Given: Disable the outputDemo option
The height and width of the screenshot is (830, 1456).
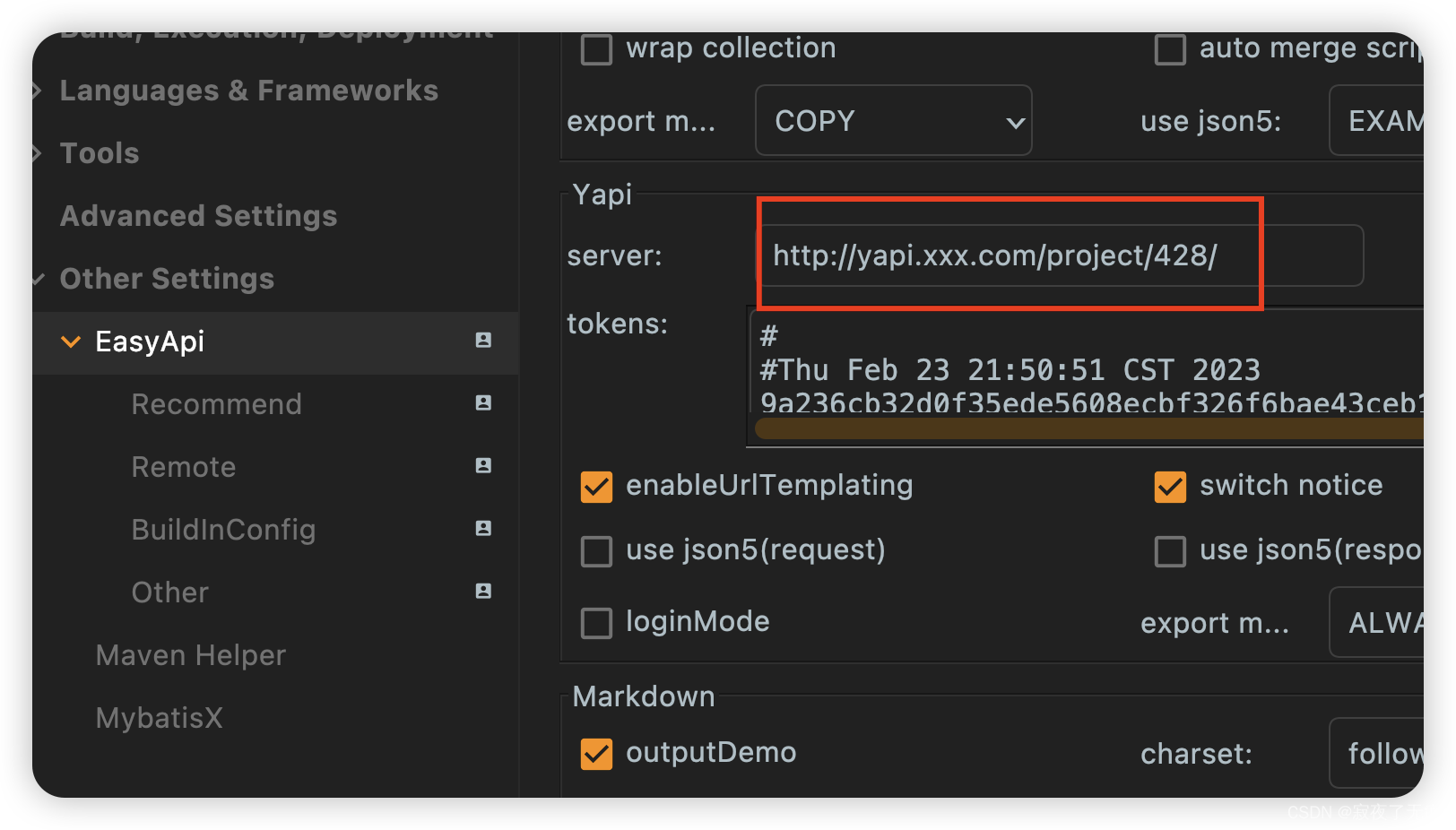Looking at the screenshot, I should click(x=595, y=755).
